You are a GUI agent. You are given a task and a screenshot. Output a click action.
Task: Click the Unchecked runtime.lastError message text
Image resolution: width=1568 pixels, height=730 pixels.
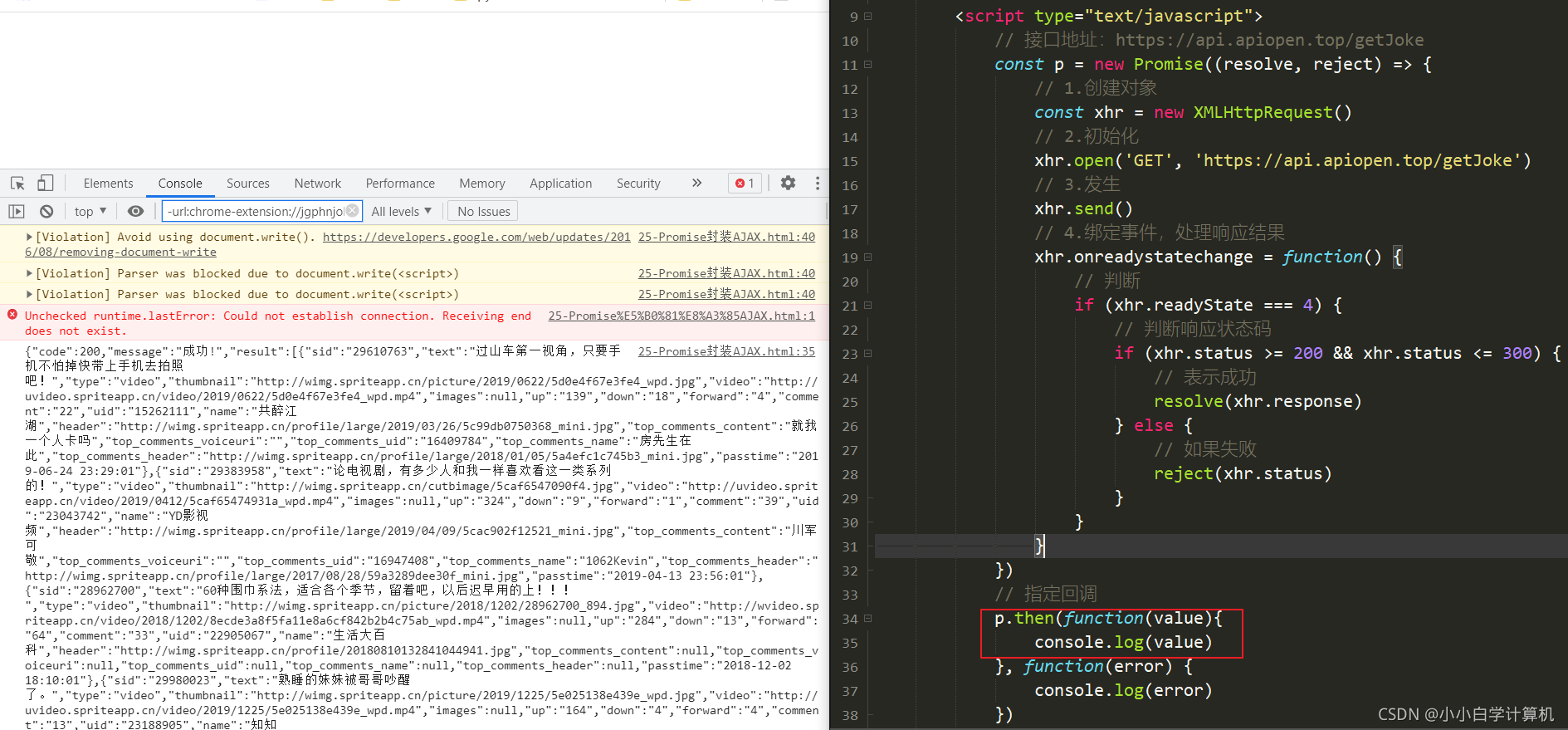click(x=278, y=323)
